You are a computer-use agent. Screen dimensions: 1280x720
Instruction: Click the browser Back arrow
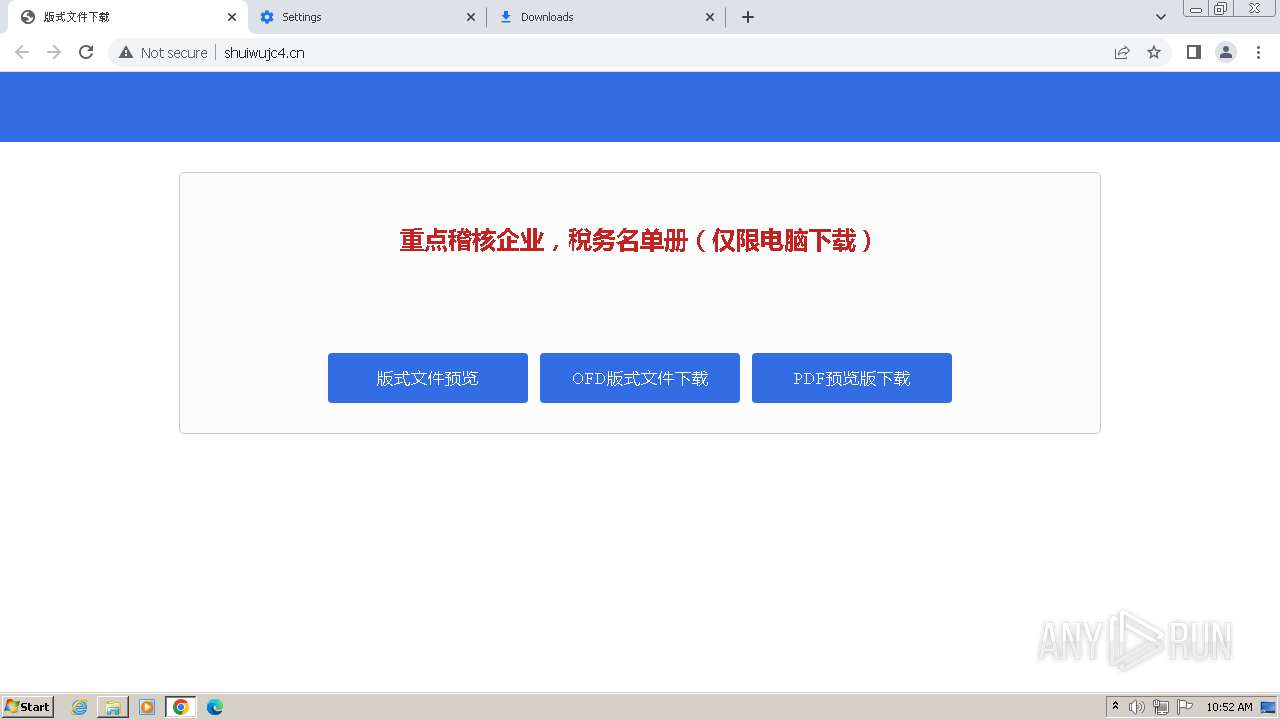(22, 52)
